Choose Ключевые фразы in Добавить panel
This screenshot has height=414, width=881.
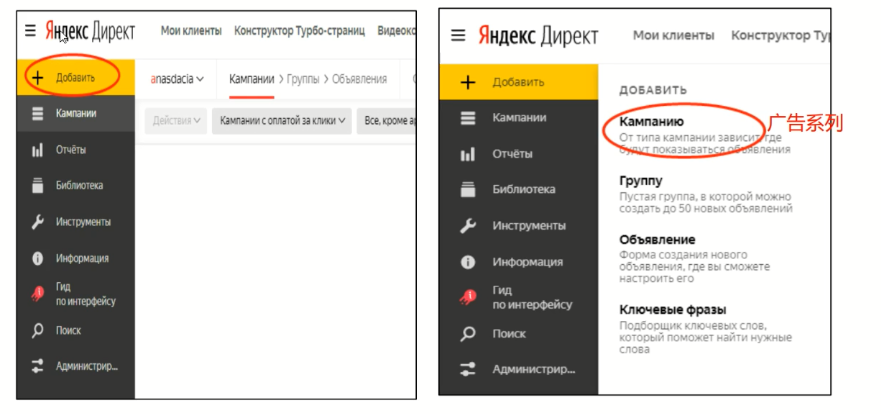[x=673, y=310]
